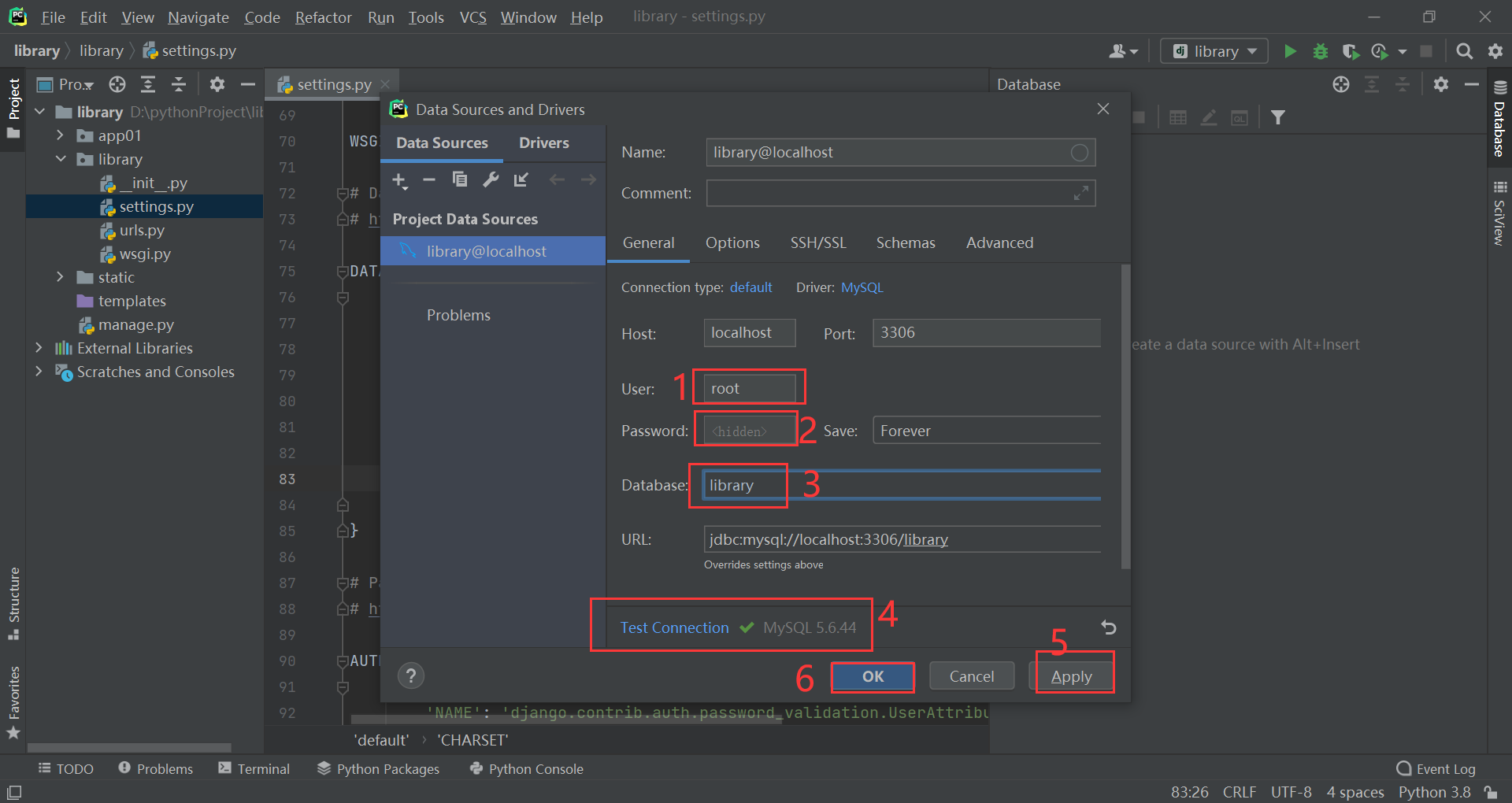
Task: Open password Save dropdown Forever
Action: [986, 431]
